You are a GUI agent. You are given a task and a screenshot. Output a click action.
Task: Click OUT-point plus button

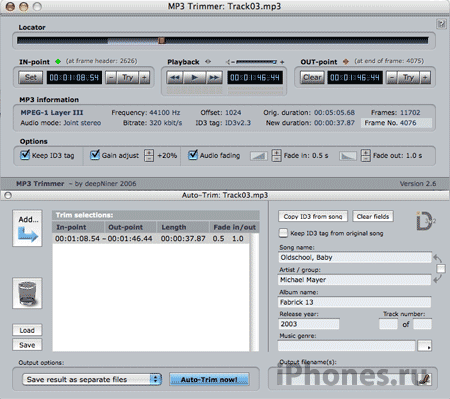pos(425,78)
